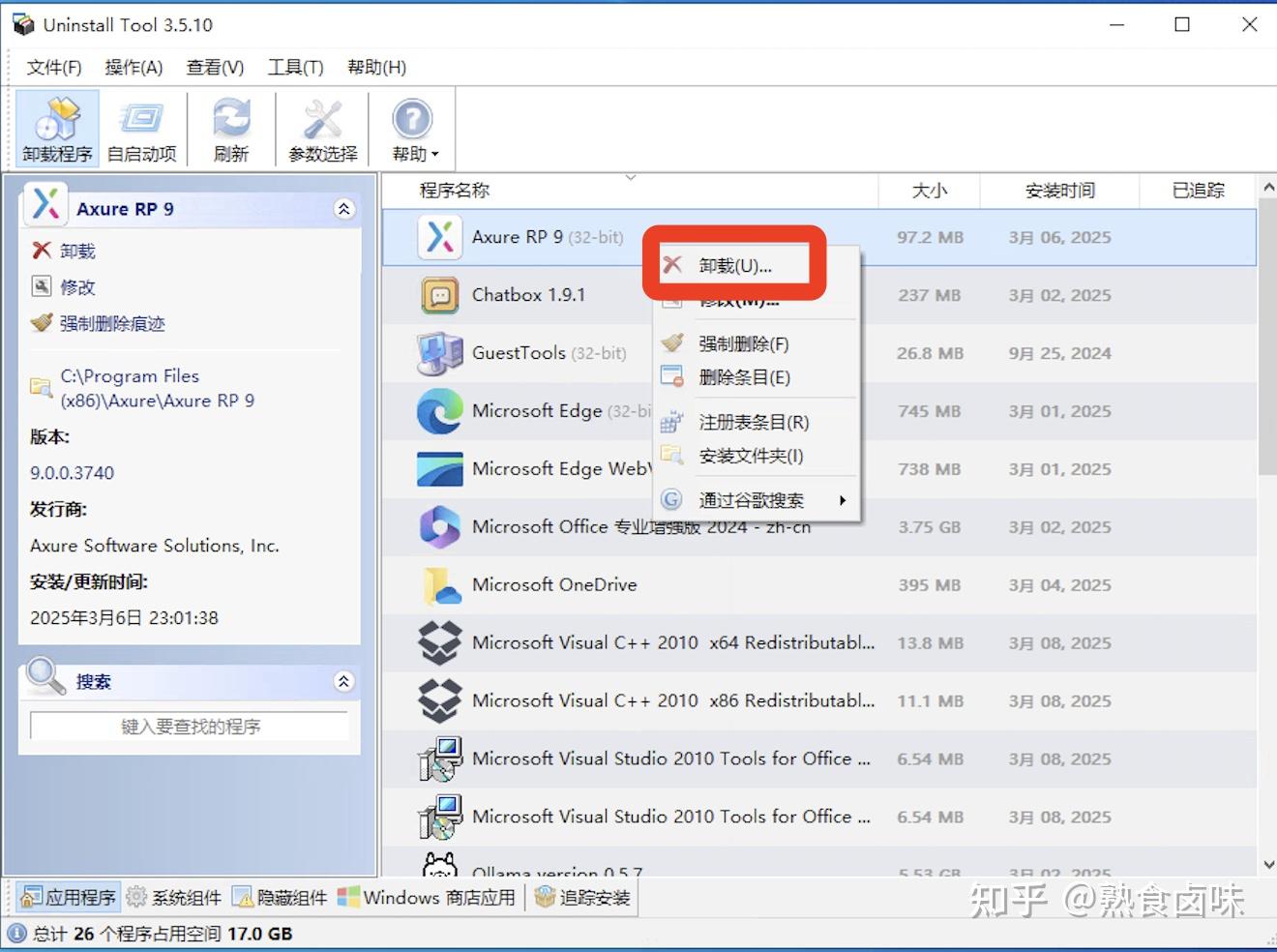Switch to the 系统组件 tab
The height and width of the screenshot is (952, 1277).
tap(174, 897)
